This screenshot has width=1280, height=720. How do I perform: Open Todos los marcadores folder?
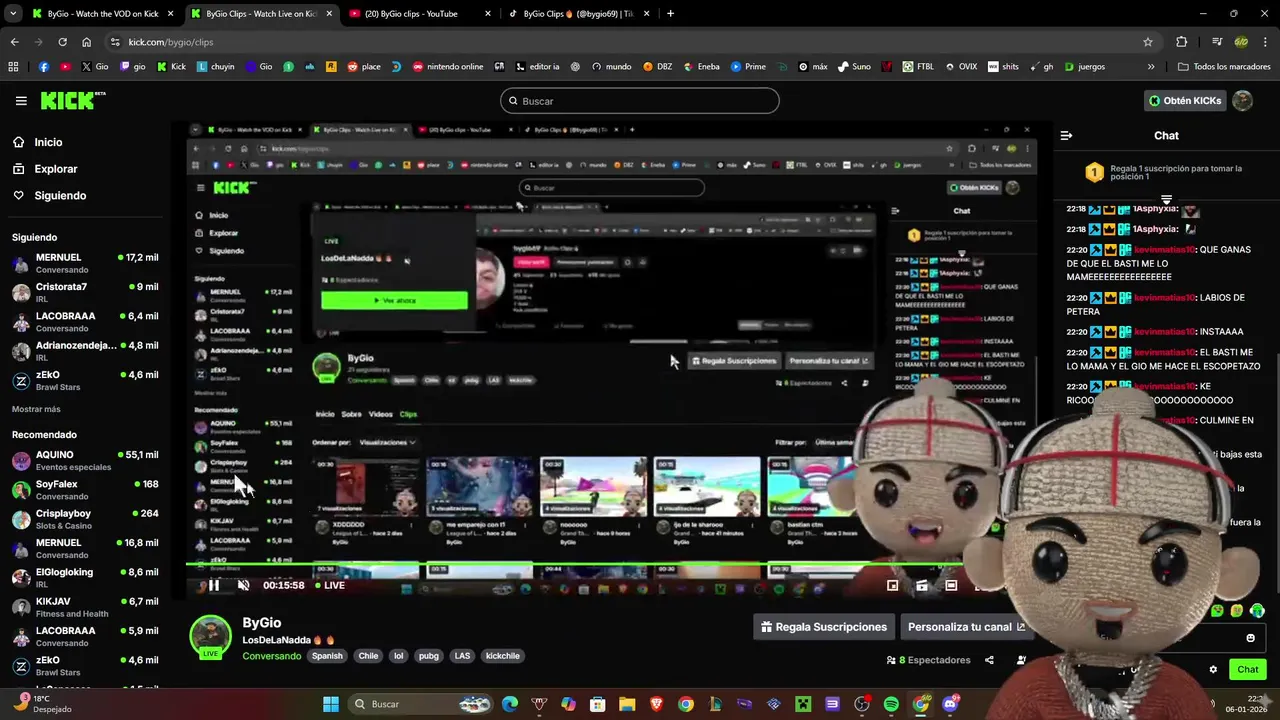pyautogui.click(x=1224, y=67)
